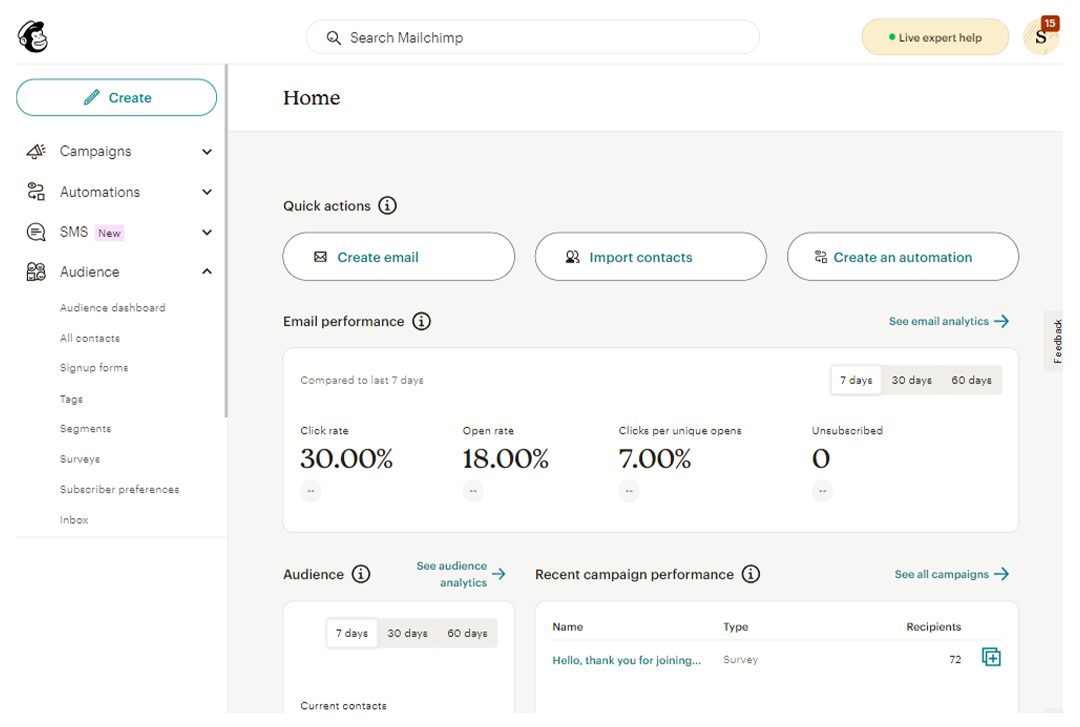Click Create email quick action
1080x727 pixels.
398,256
